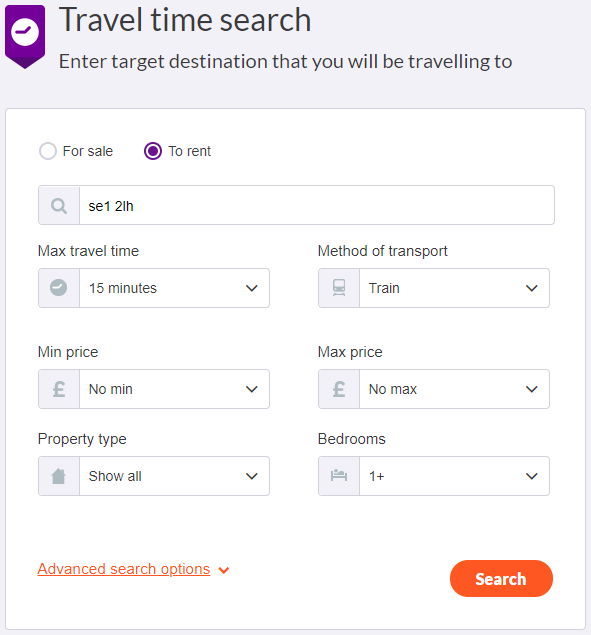
Task: Click the purple travel time clock badge
Action: (25, 37)
